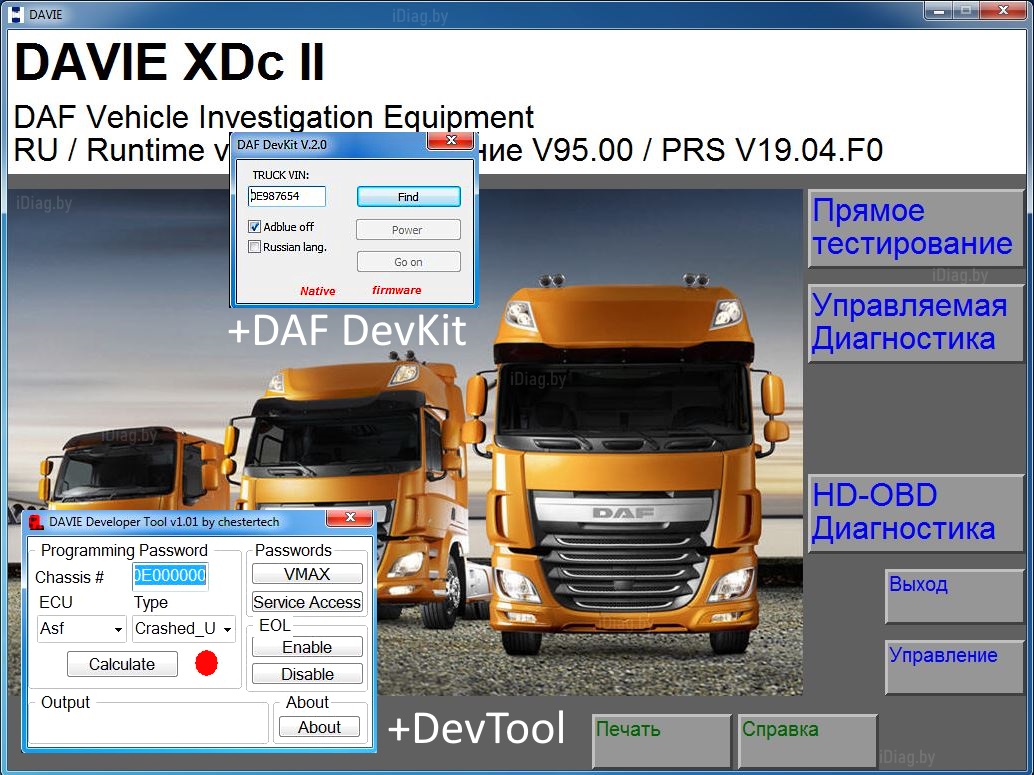The image size is (1034, 775).
Task: Open Управление settings
Action: pyautogui.click(x=954, y=667)
